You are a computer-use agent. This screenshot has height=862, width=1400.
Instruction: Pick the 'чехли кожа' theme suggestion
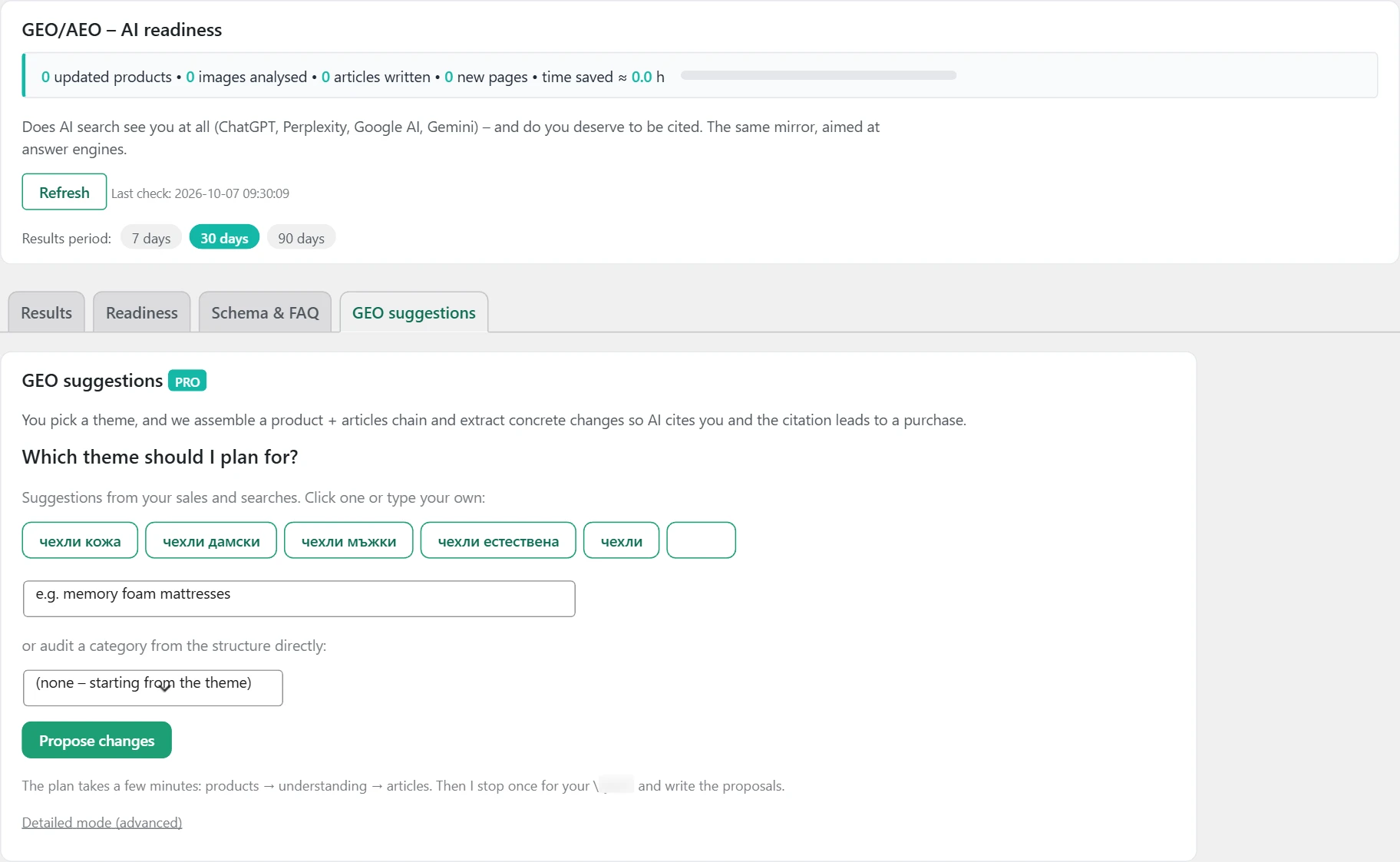80,540
